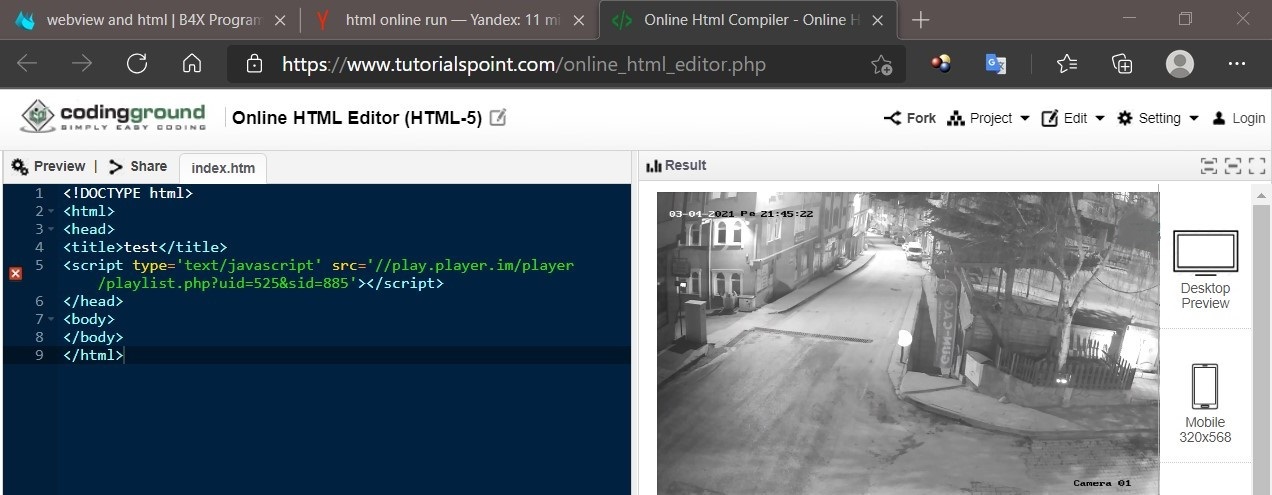
Task: Select Mobile 320x568 preview mode
Action: 1205,404
